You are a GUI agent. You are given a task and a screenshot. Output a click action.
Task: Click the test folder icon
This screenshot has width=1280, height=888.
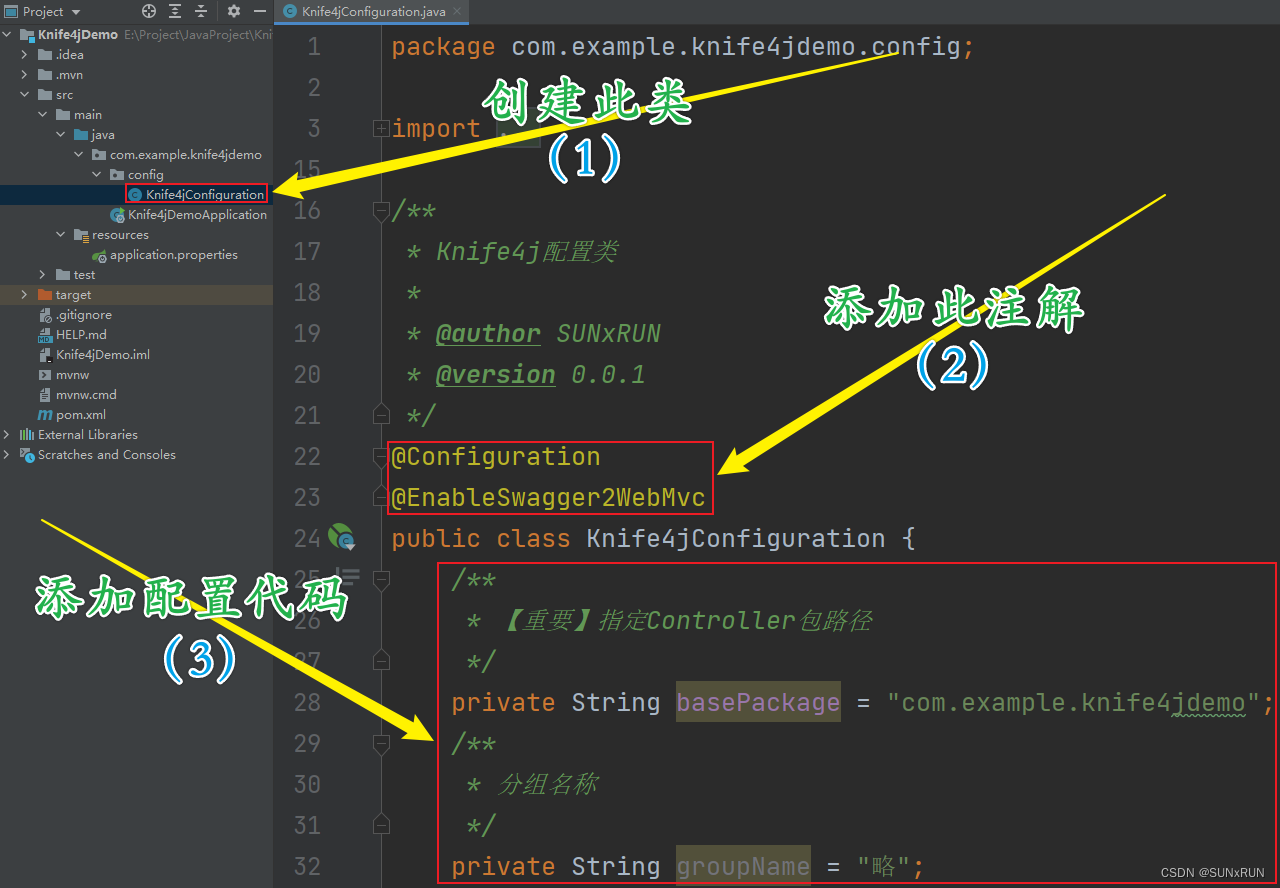(63, 275)
